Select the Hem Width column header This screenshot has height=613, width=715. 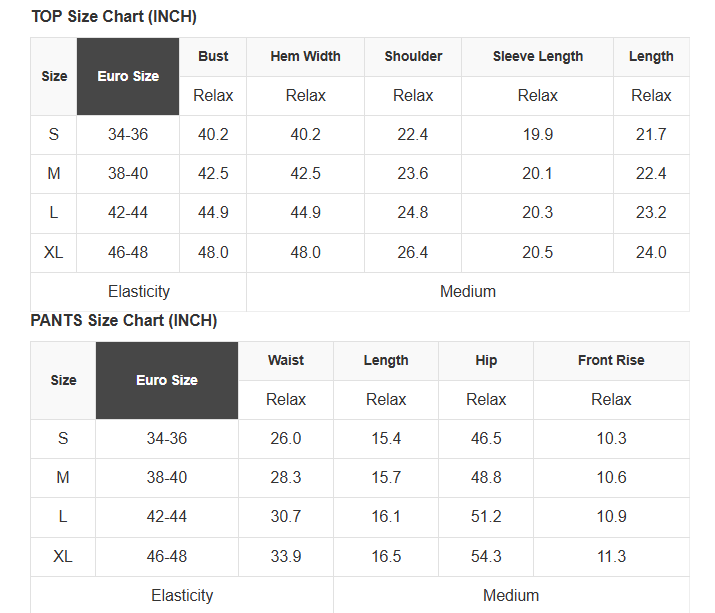point(305,57)
